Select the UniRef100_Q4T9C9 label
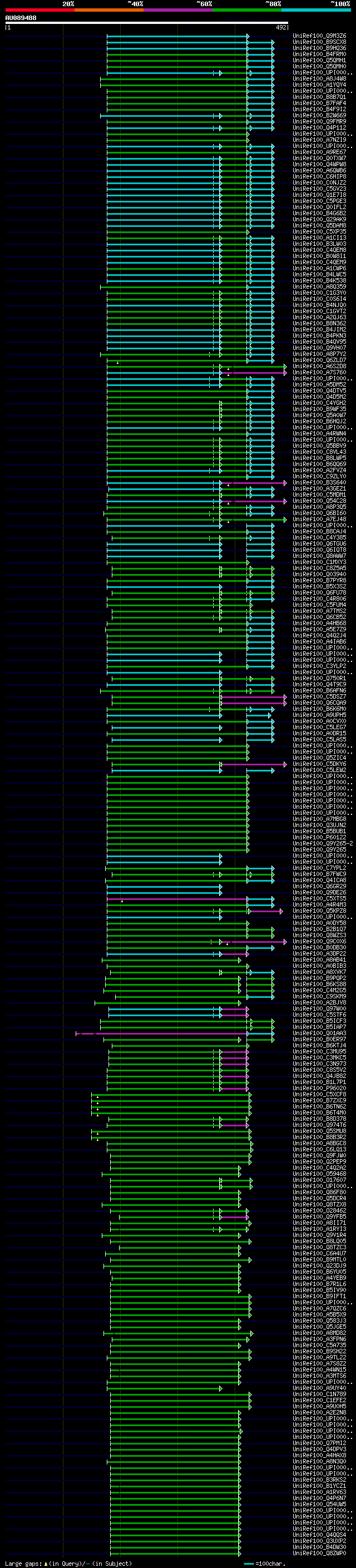 [x=319, y=684]
